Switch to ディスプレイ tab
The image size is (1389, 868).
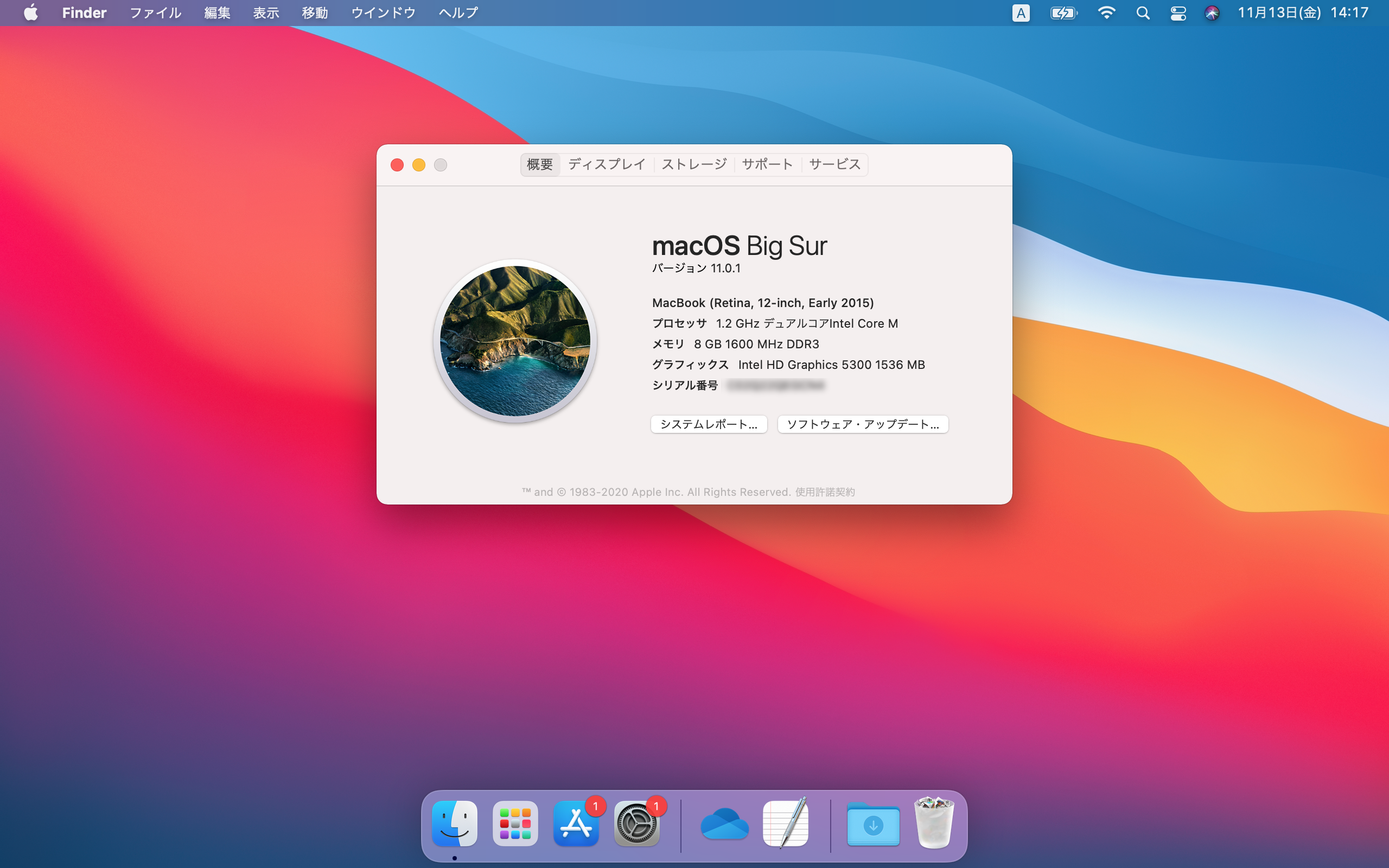click(x=604, y=163)
